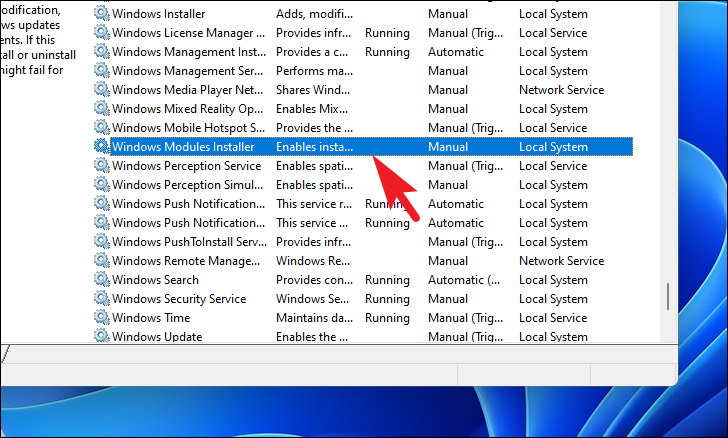This screenshot has width=728, height=438.
Task: Click the services list vertical scrollbar thumb
Action: 668,296
